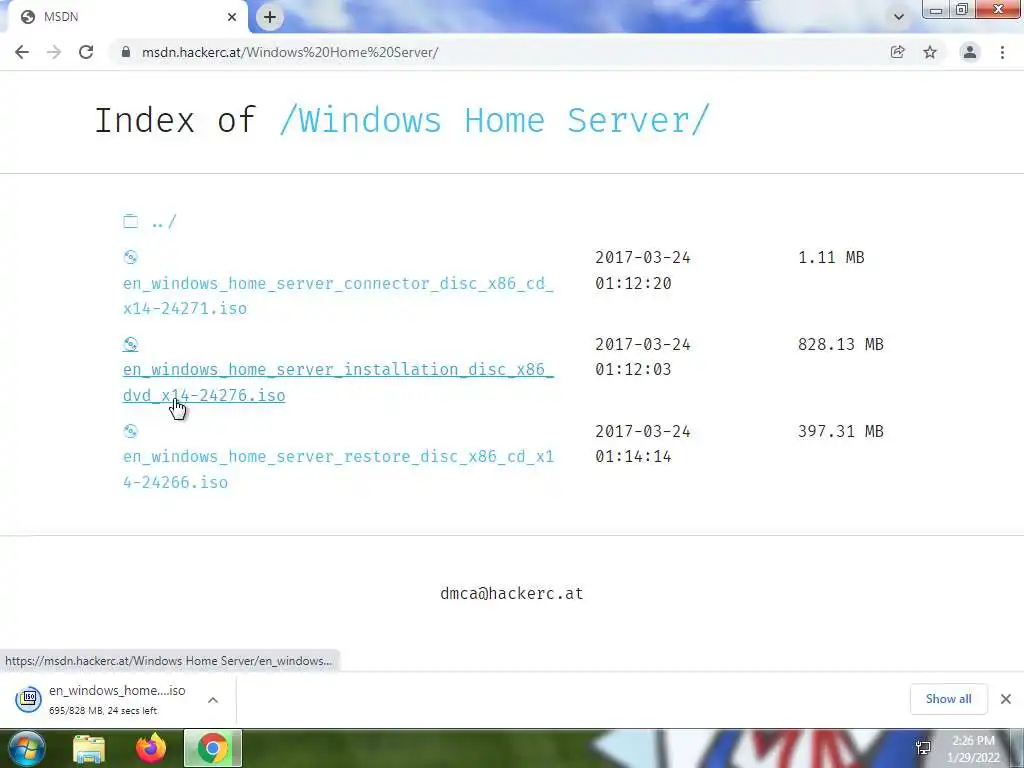Viewport: 1024px width, 768px height.
Task: Expand download item options chevron
Action: point(213,699)
